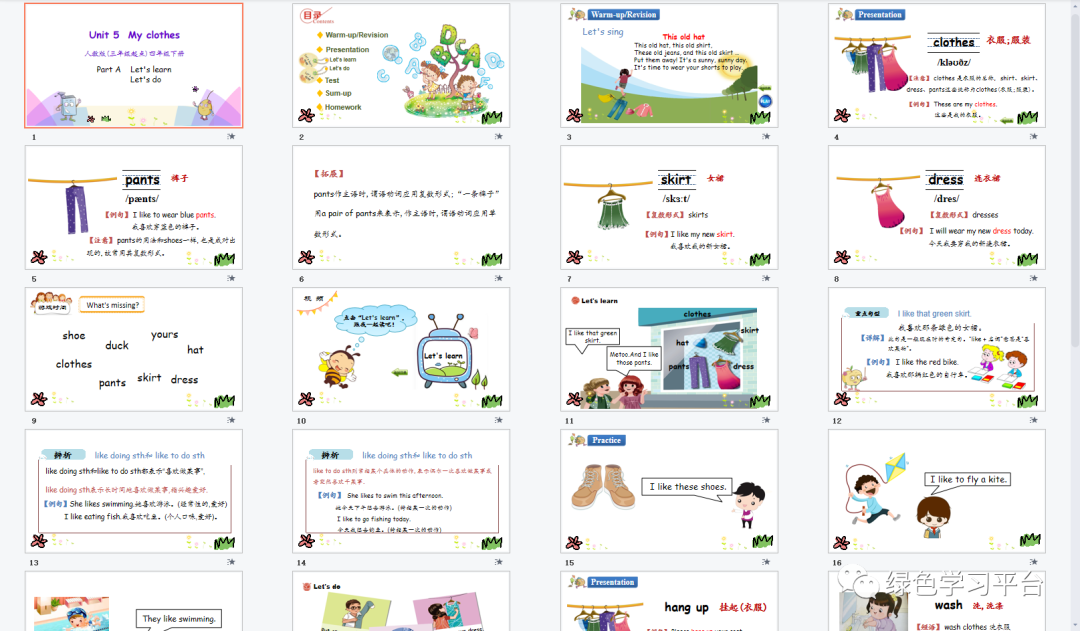Viewport: 1080px width, 631px height.
Task: Click the transition star icon under slide 13
Action: pyautogui.click(x=231, y=562)
